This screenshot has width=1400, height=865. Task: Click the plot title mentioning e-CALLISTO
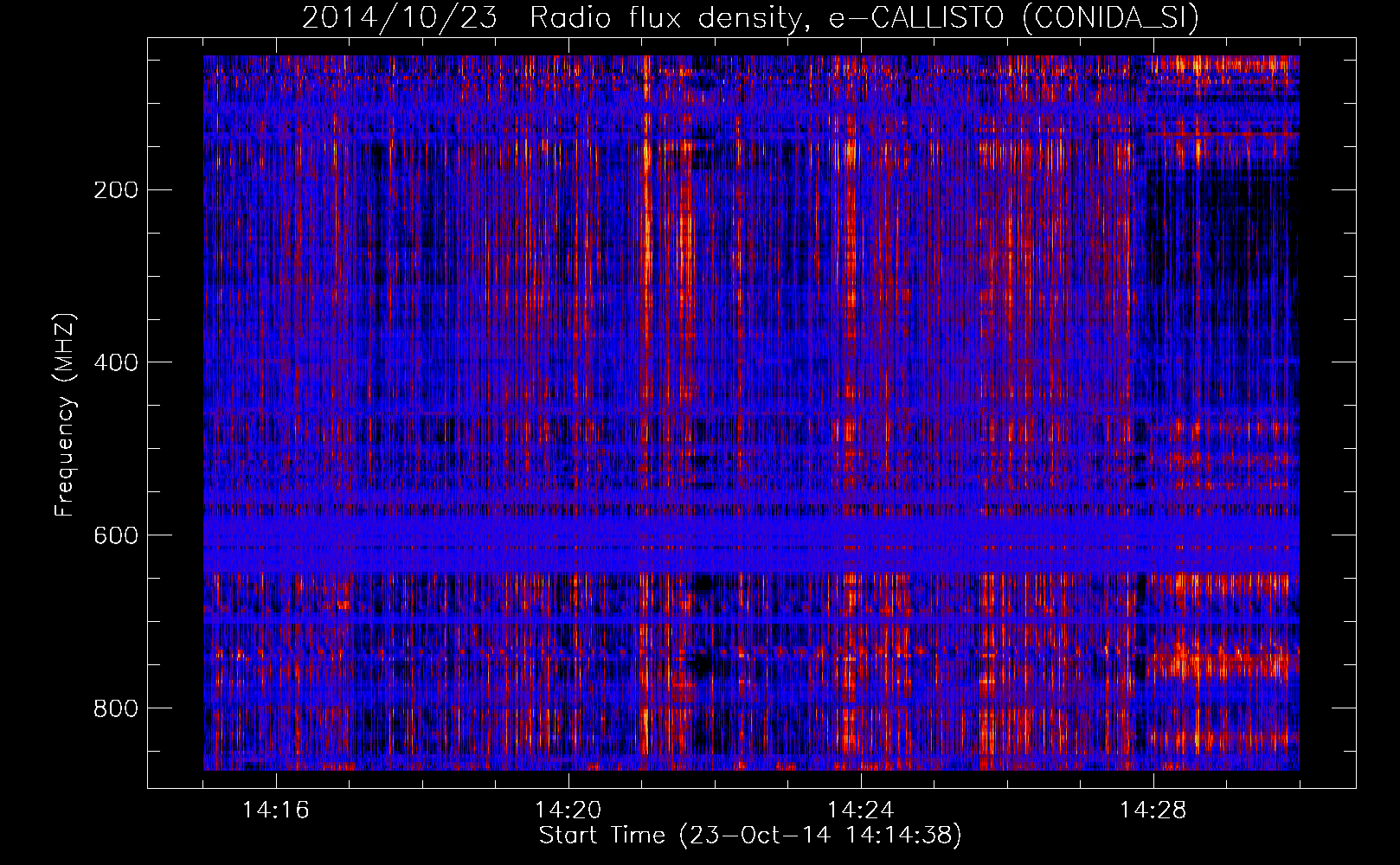[750, 17]
